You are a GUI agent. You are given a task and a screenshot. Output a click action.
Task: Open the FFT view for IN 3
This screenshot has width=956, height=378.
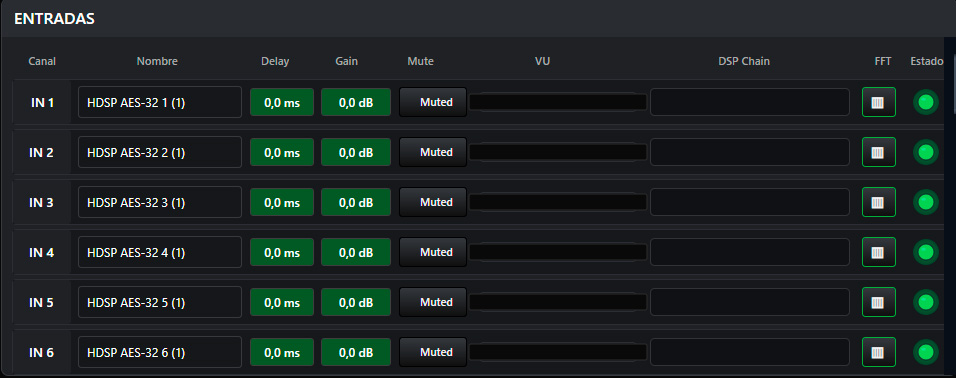[x=879, y=202]
